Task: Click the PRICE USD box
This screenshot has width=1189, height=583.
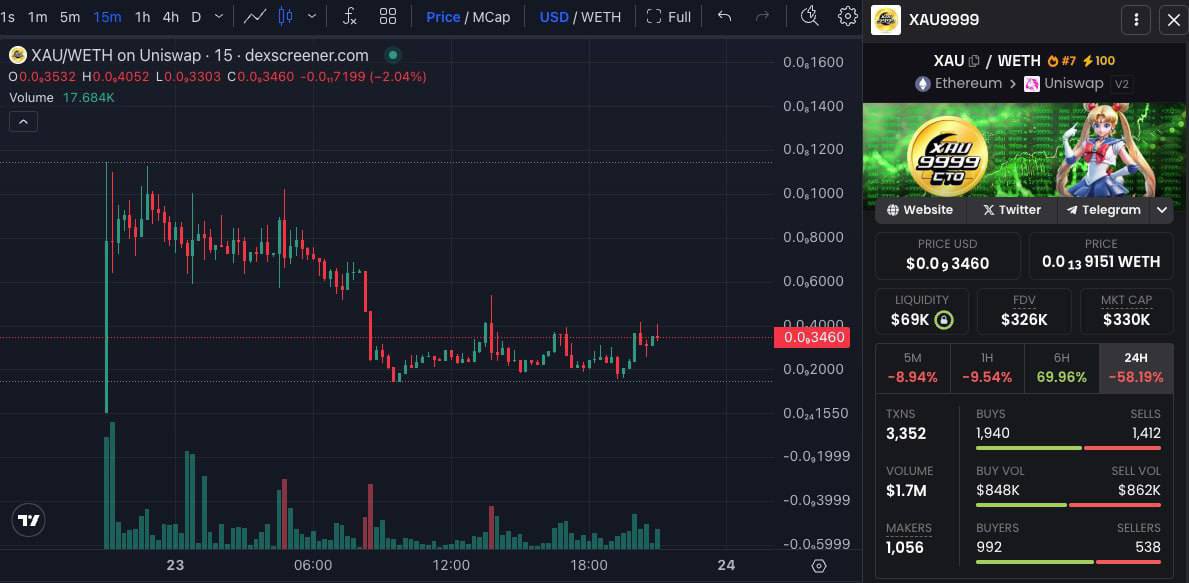Action: point(947,255)
